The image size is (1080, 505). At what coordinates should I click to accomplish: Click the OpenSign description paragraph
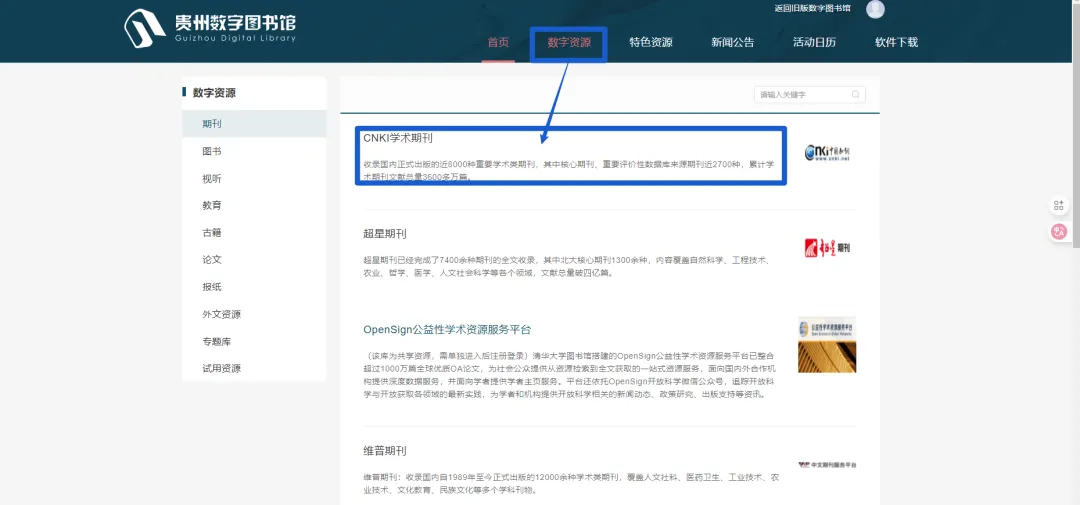pos(569,375)
